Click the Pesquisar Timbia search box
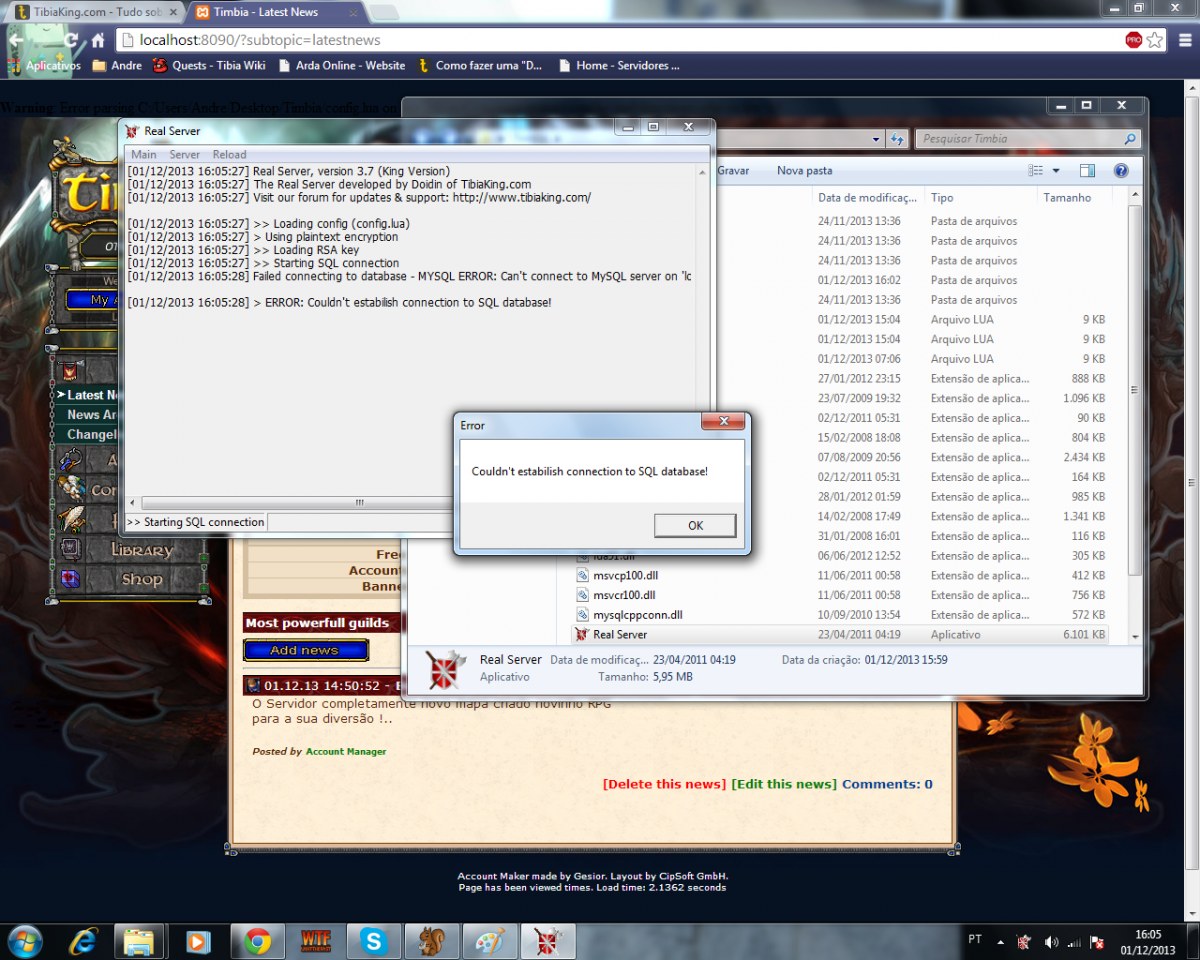 pyautogui.click(x=1027, y=139)
